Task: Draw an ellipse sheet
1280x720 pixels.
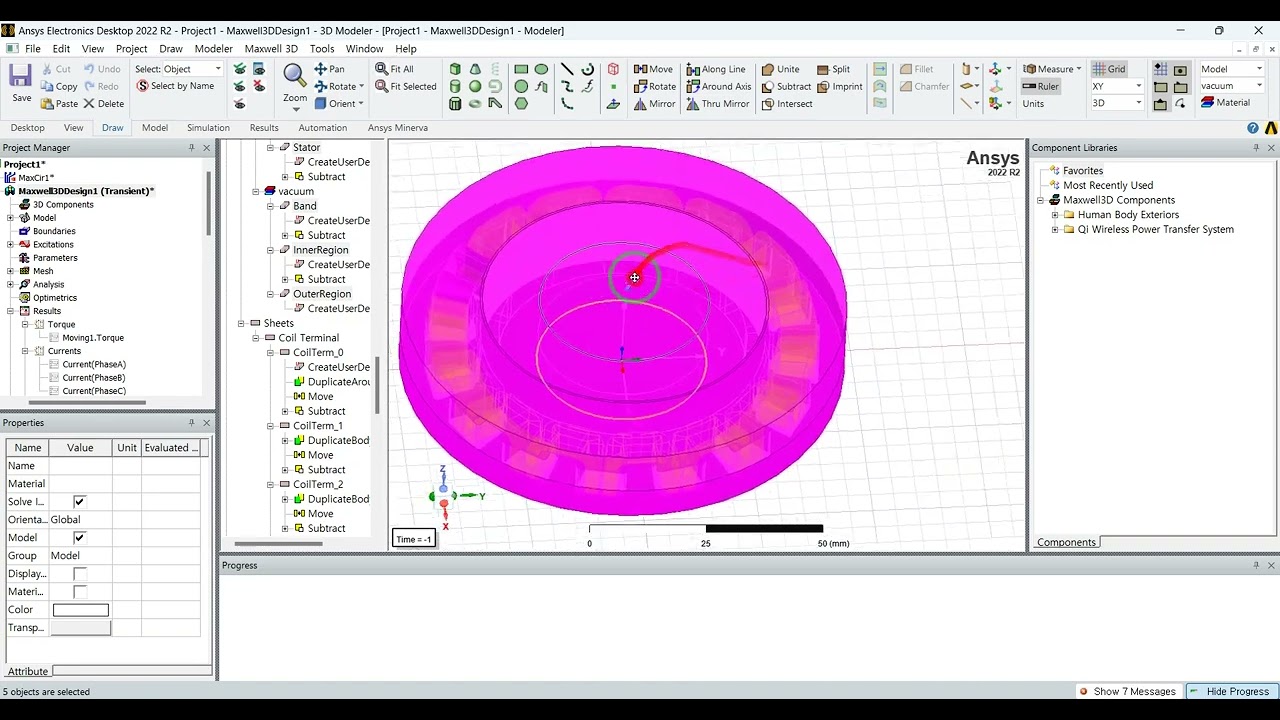Action: coord(541,69)
